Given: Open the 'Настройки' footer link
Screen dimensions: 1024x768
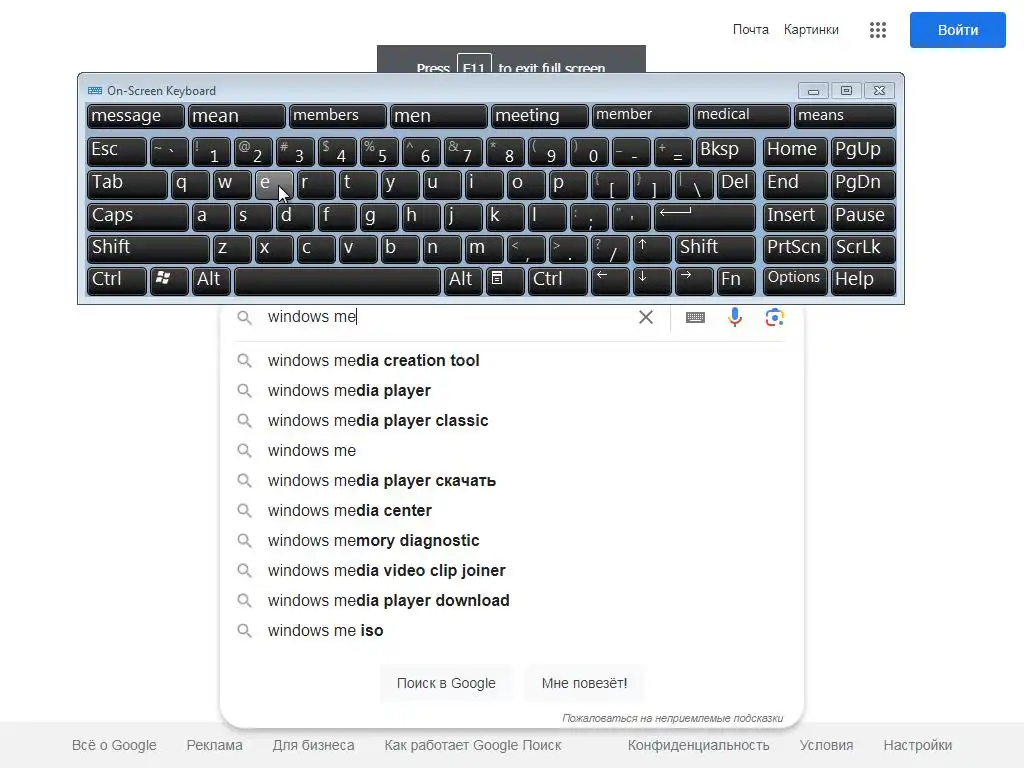Looking at the screenshot, I should pyautogui.click(x=918, y=746).
